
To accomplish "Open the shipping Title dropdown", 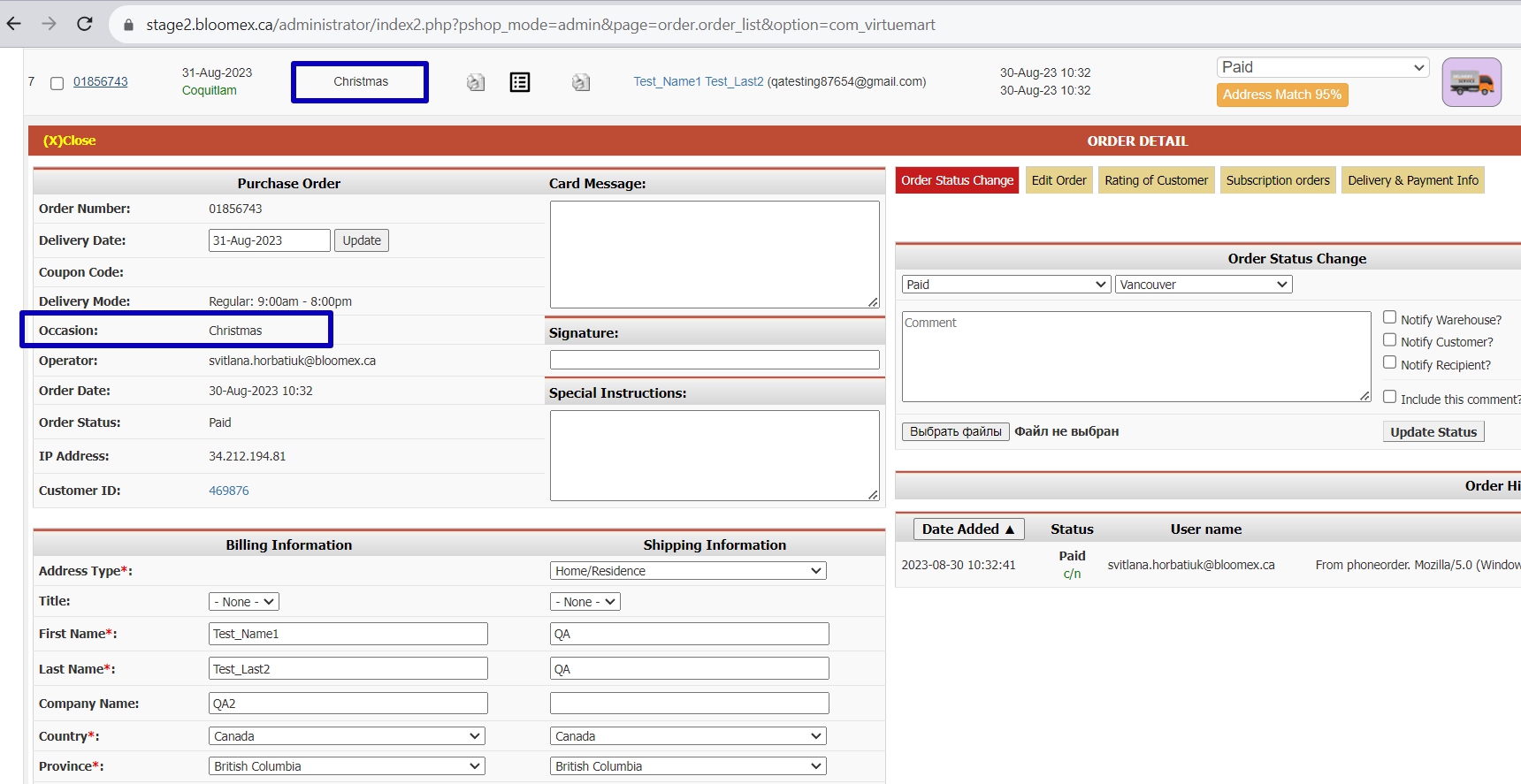I will pos(585,602).
